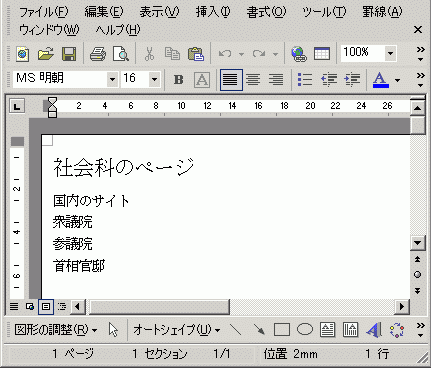Decrease paragraph indent
The width and height of the screenshot is (431, 368).
click(329, 80)
